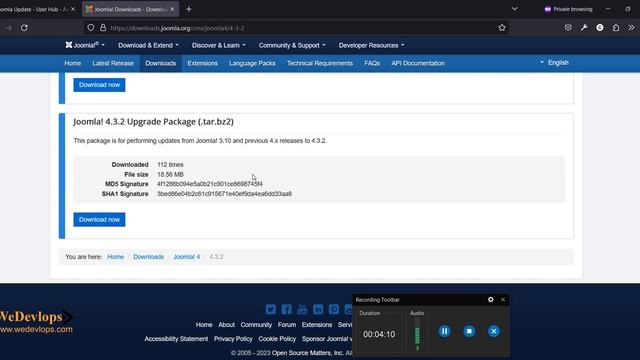Open FAQs navigation item

tap(372, 63)
